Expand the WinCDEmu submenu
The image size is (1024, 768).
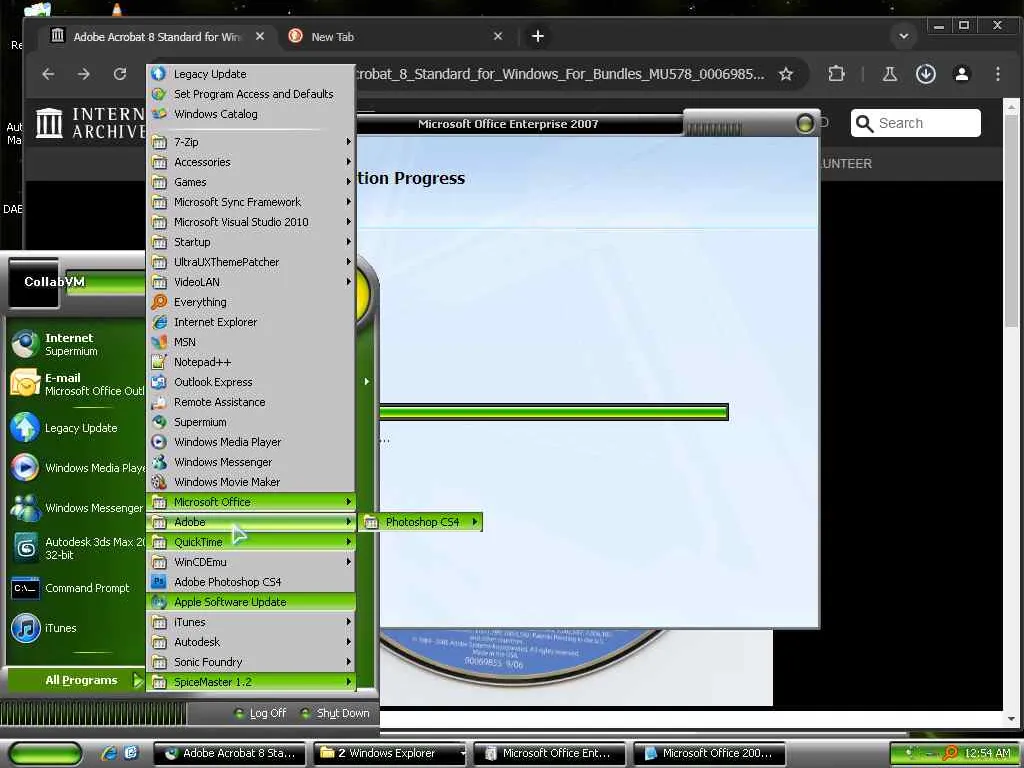251,562
